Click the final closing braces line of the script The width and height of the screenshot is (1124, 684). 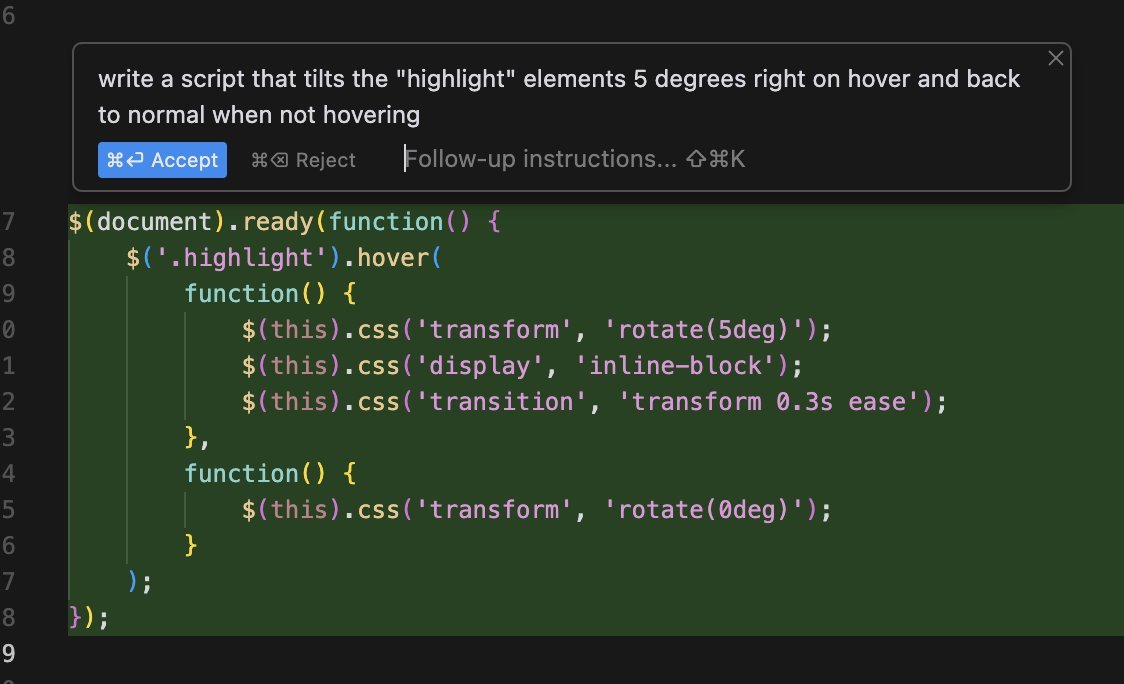(x=87, y=618)
